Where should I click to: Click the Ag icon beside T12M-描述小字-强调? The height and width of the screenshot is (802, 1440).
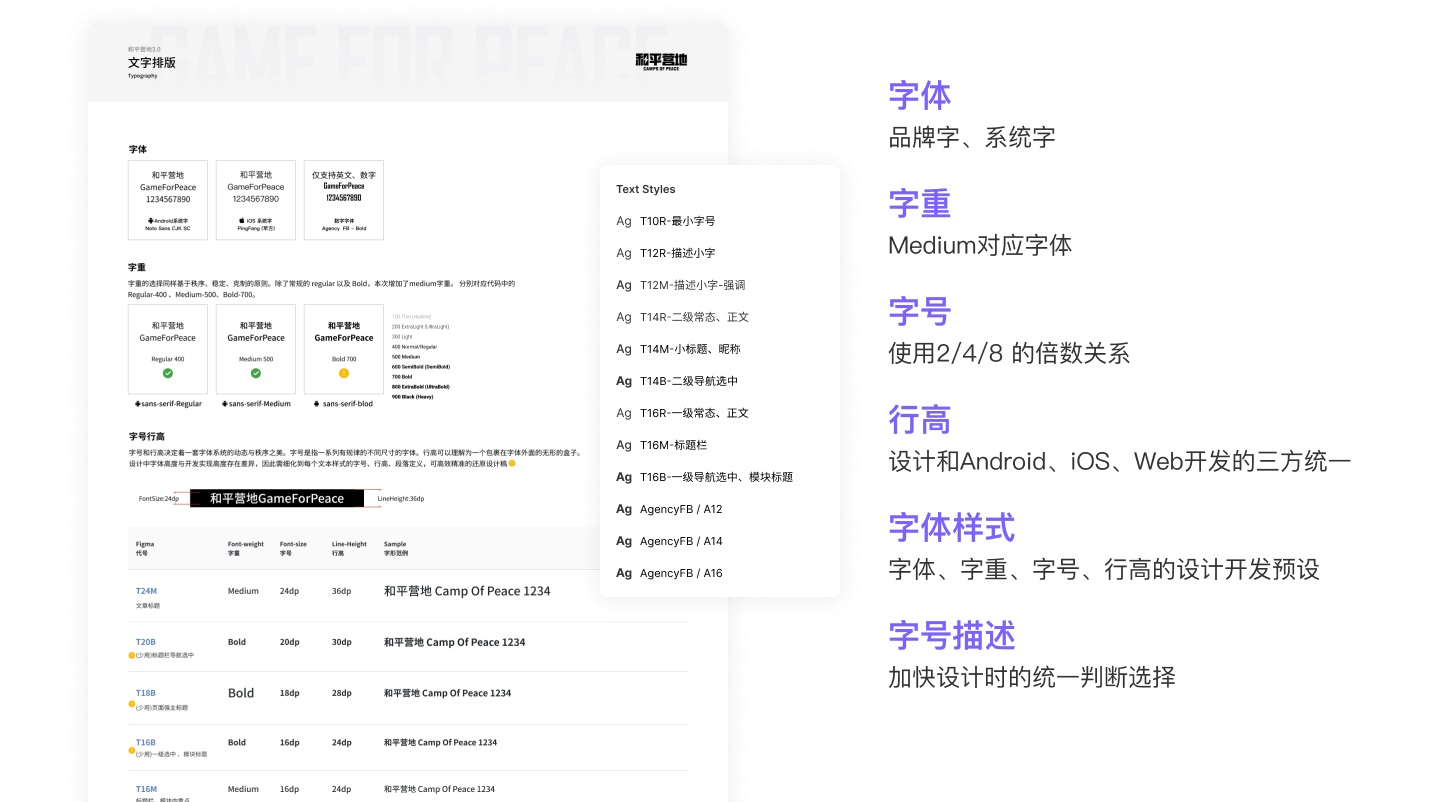[x=624, y=285]
